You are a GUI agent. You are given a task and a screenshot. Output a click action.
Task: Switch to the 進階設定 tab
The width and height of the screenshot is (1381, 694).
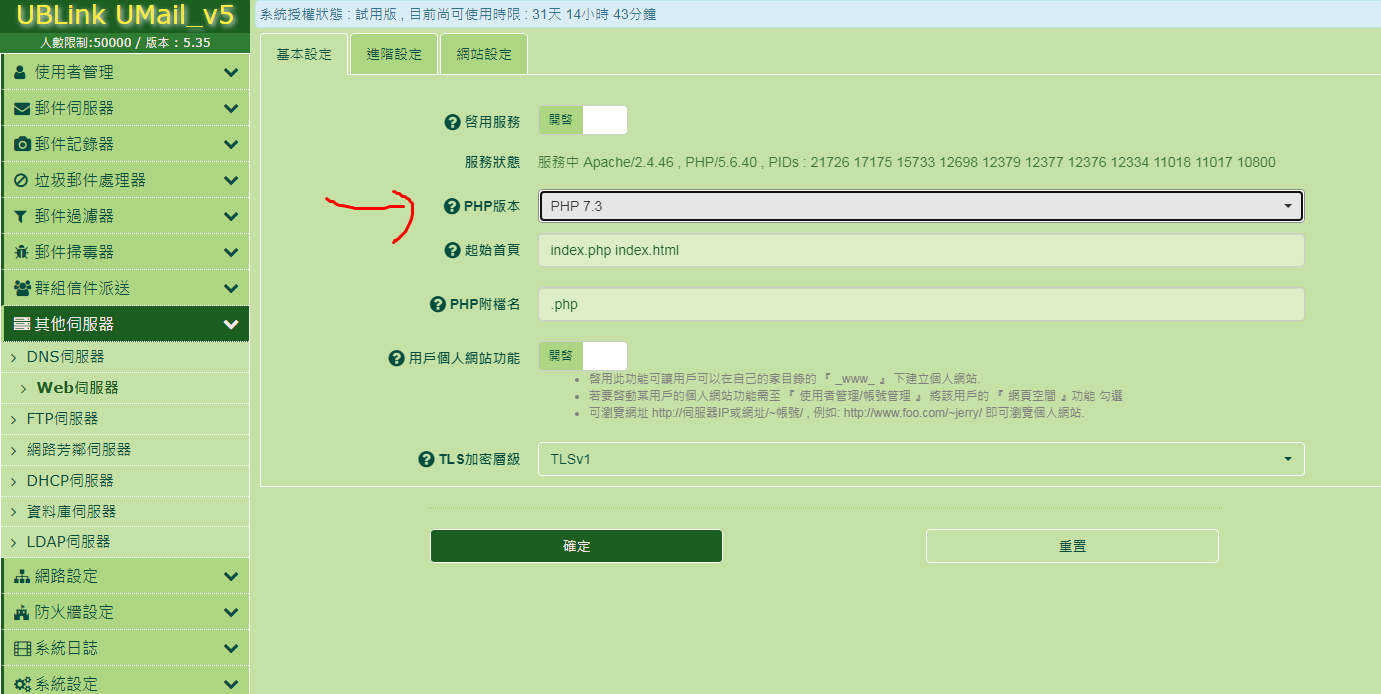point(394,55)
